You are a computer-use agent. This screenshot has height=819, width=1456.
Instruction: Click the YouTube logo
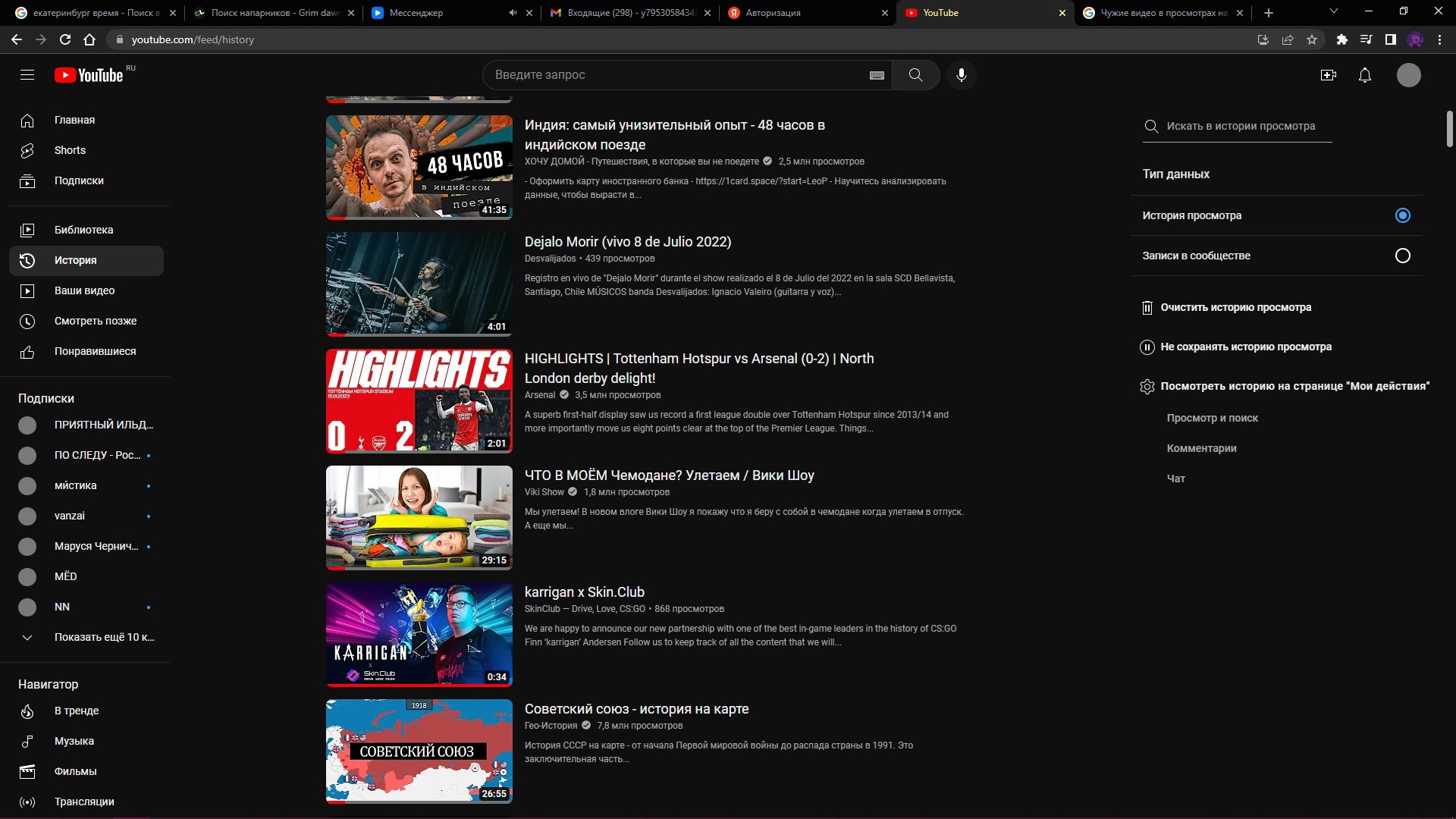pos(89,75)
